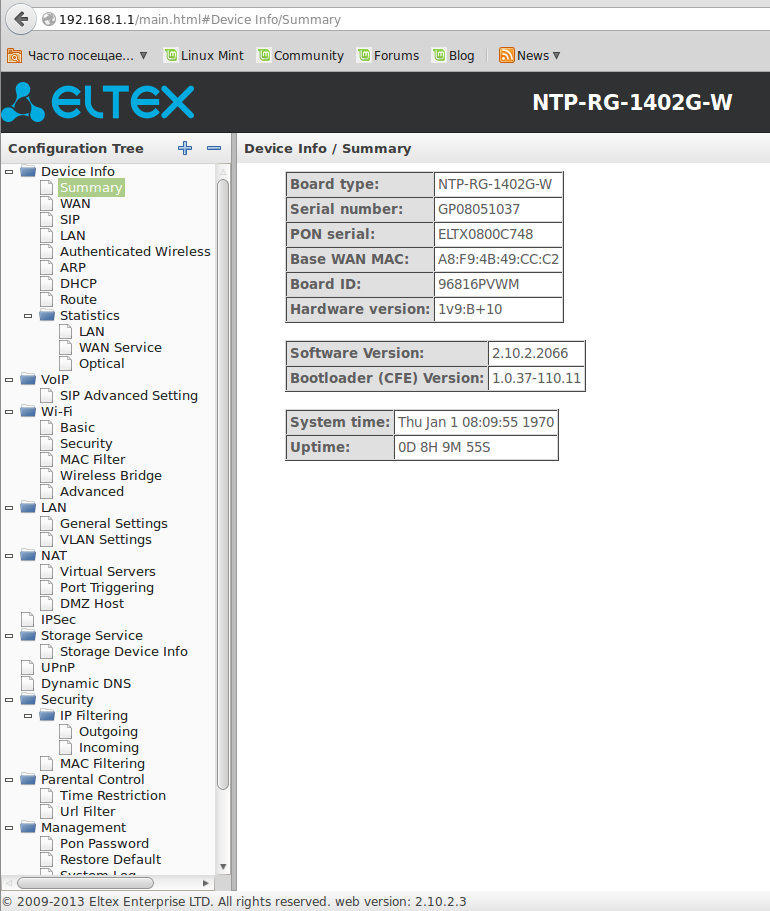
Task: Click the browser back arrow button
Action: coord(21,19)
